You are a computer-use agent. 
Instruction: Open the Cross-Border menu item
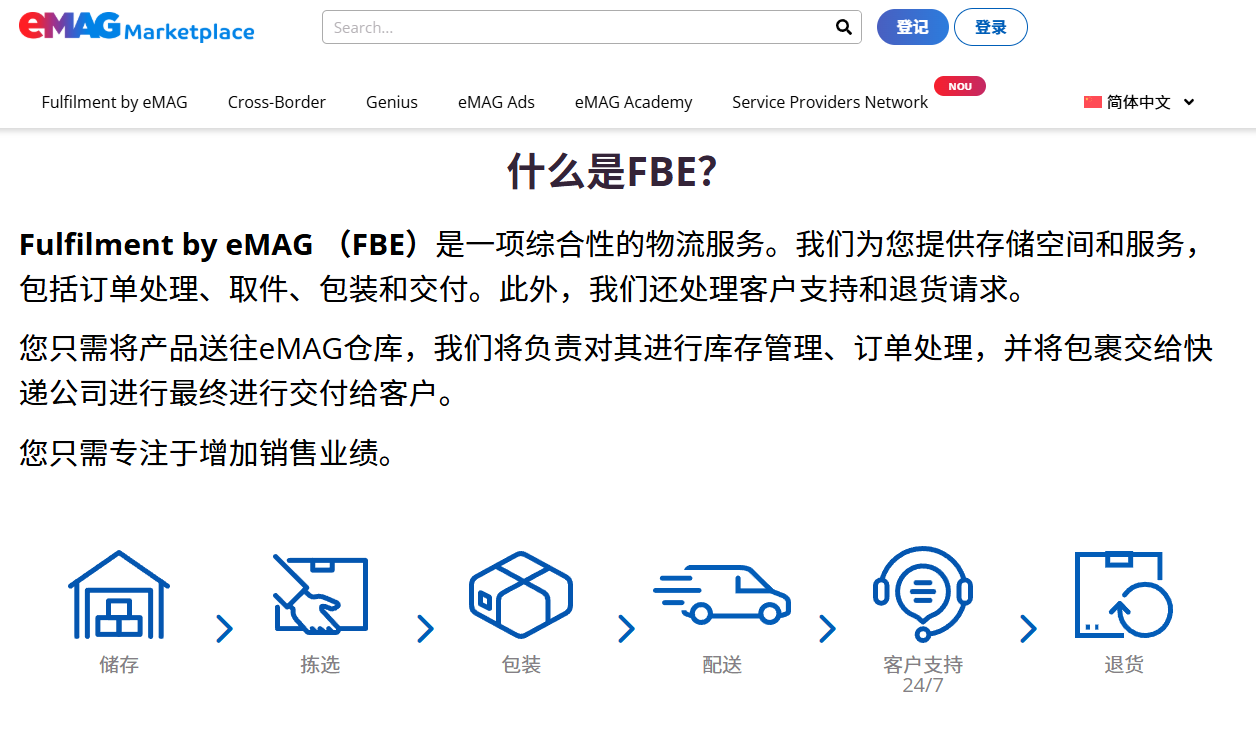pyautogui.click(x=277, y=102)
